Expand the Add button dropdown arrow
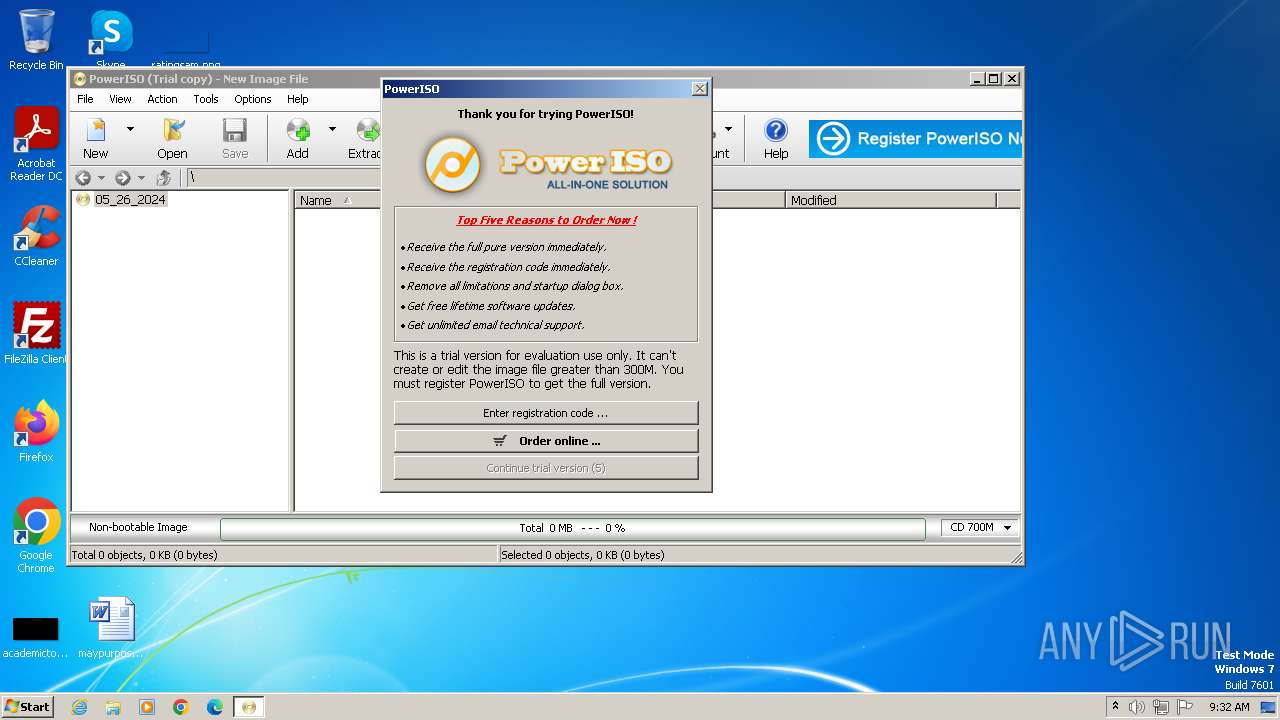Screen dimensions: 1280x720 [332, 129]
